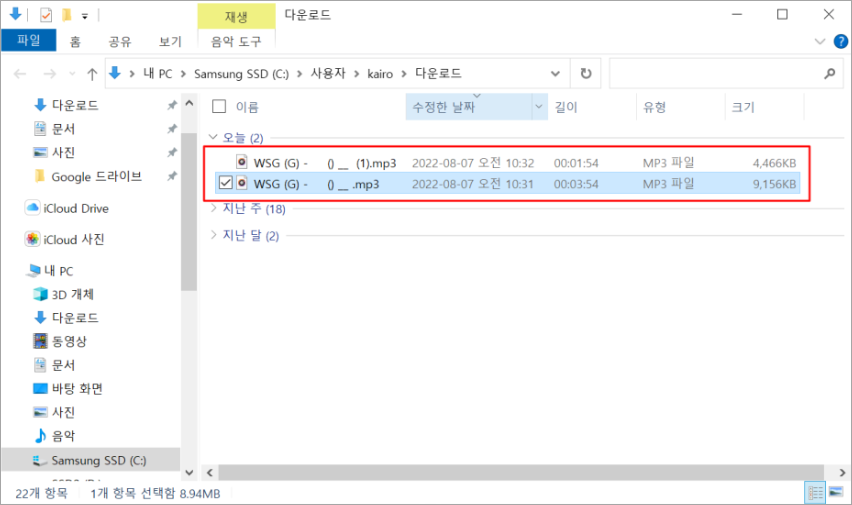Click the icon of the checked mp3 file

tap(242, 183)
